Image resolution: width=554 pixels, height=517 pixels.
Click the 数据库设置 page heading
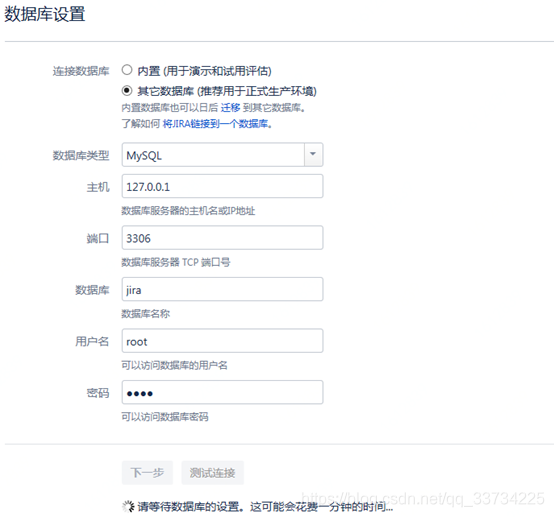point(45,14)
